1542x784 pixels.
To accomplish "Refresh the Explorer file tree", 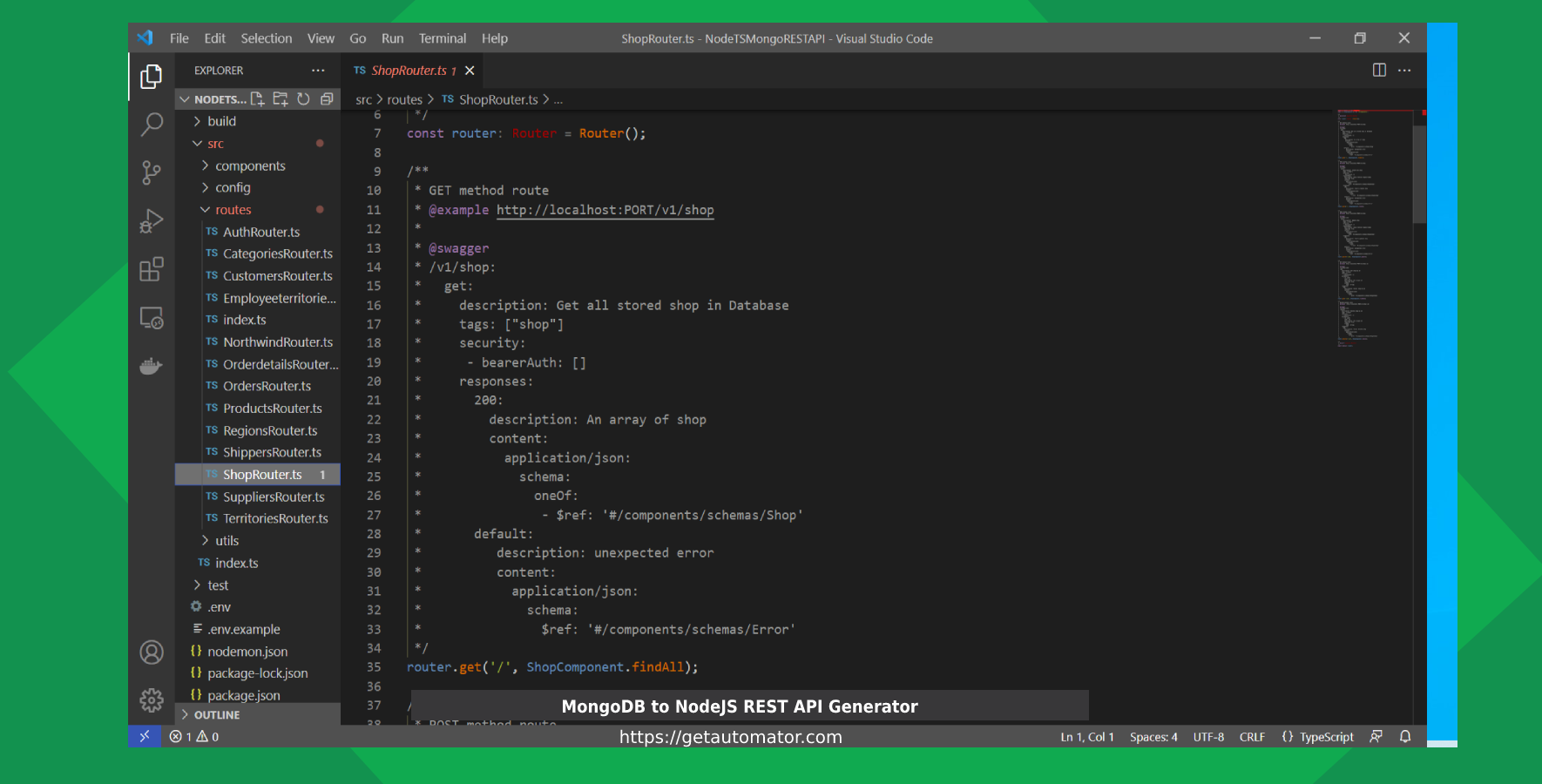I will tap(303, 99).
